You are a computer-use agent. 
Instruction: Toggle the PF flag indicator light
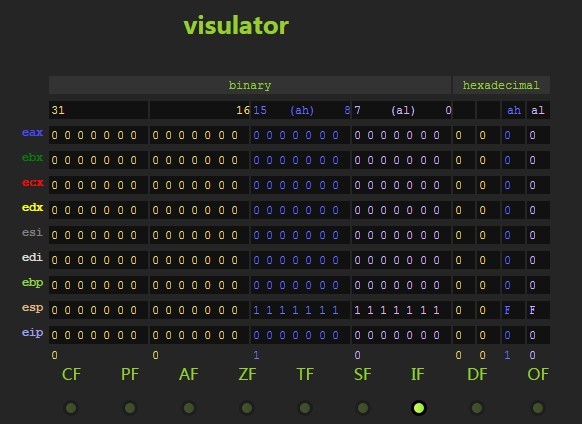pos(130,408)
